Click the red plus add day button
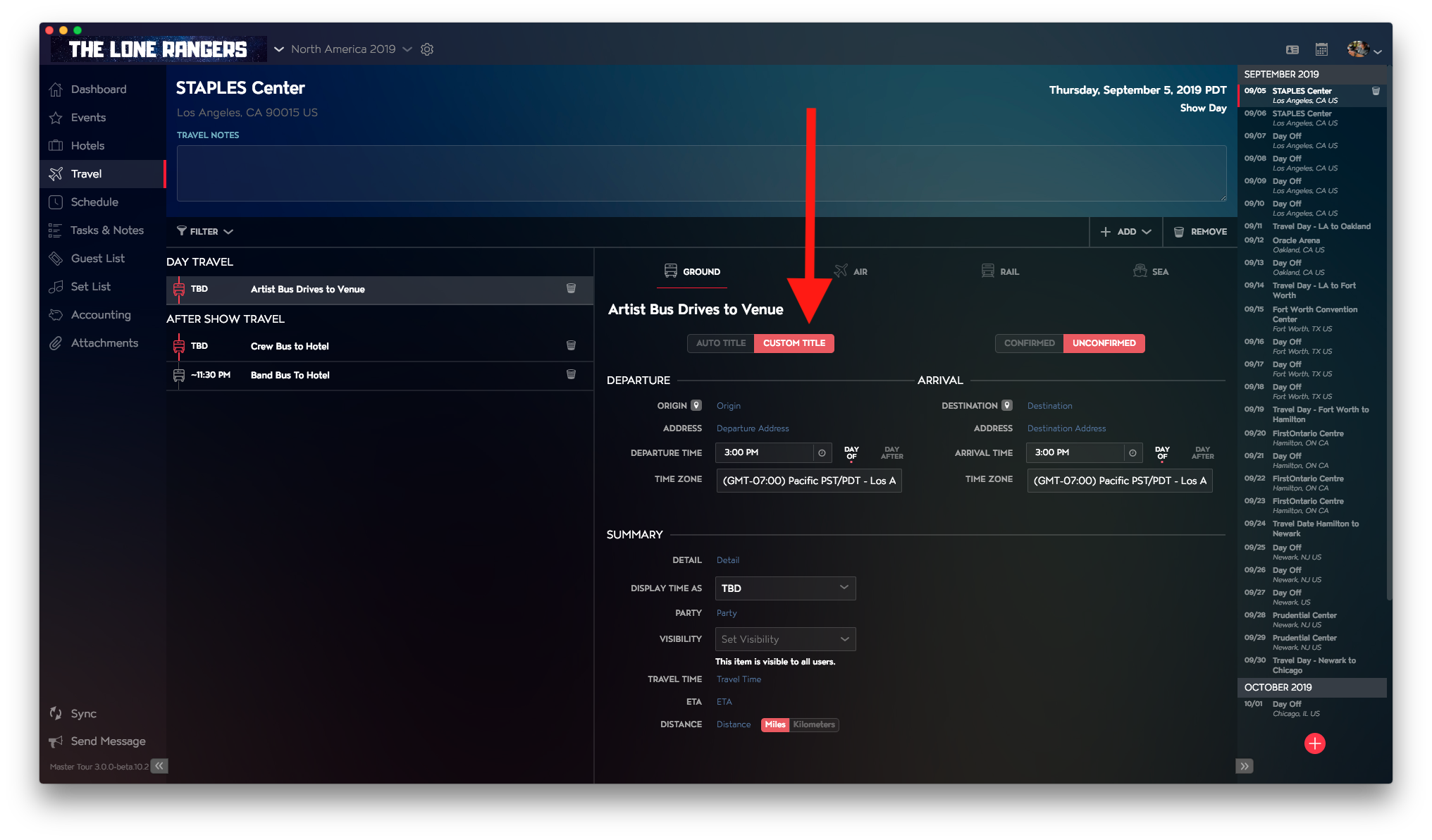 (1315, 743)
